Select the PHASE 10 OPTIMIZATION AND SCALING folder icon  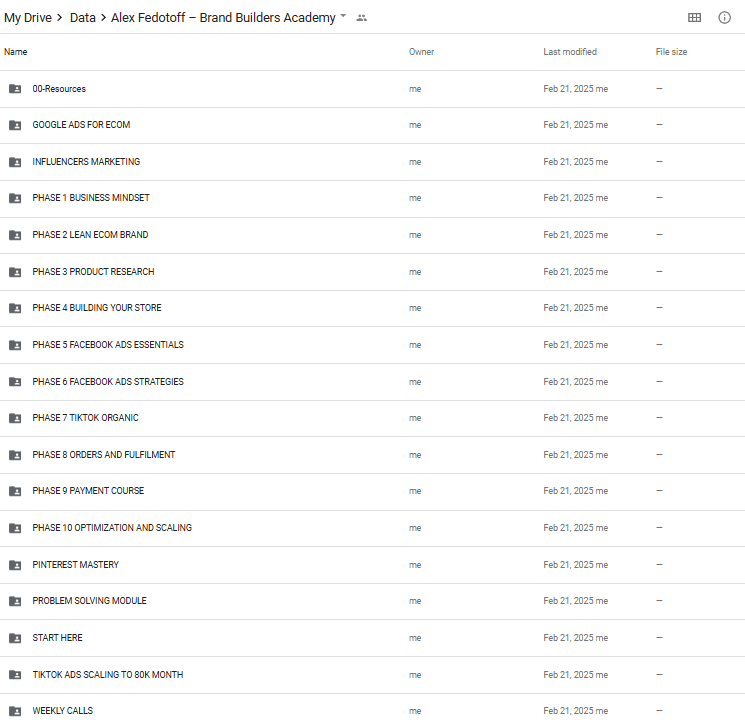15,528
